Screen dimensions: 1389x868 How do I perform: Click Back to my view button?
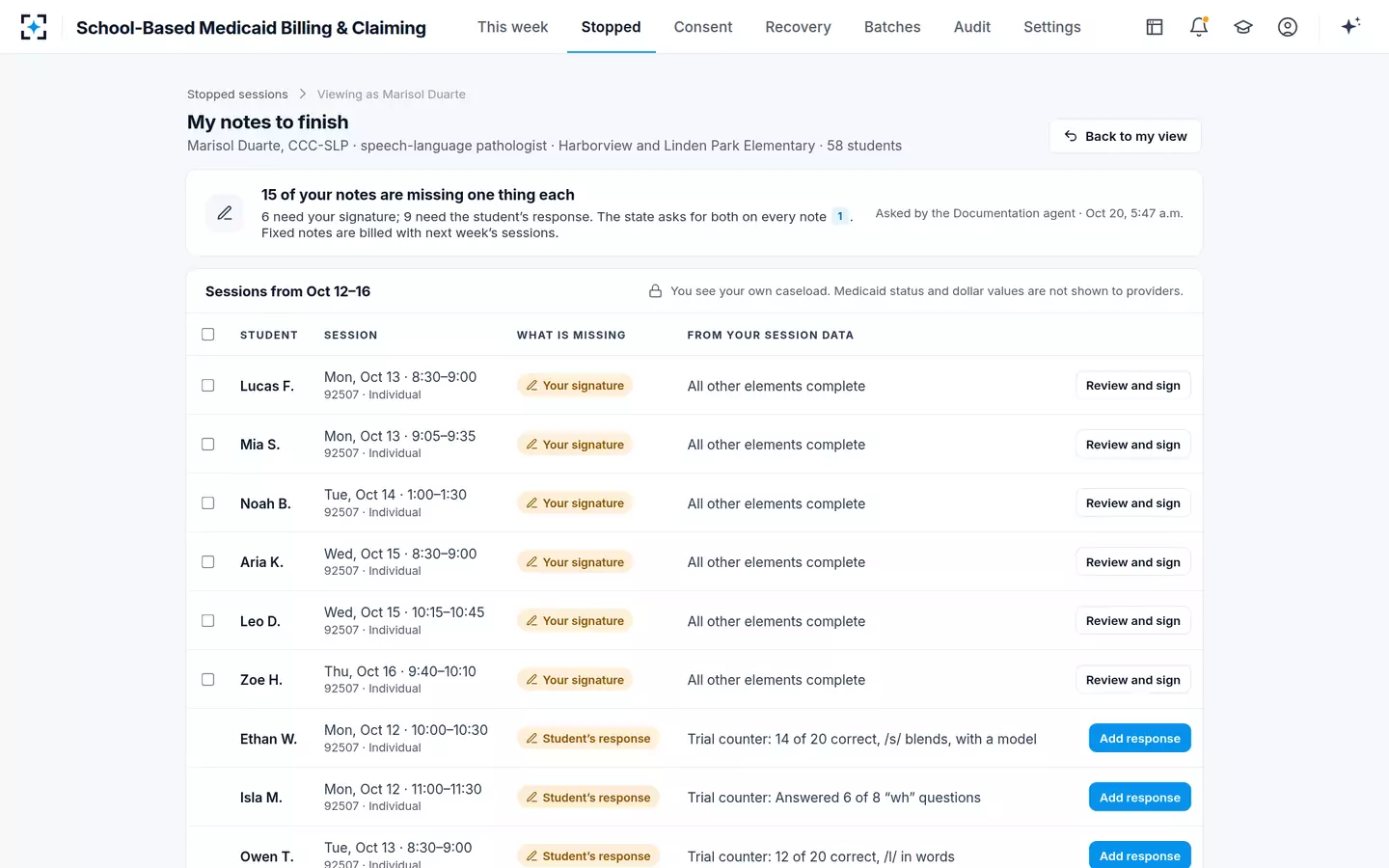[x=1126, y=136]
